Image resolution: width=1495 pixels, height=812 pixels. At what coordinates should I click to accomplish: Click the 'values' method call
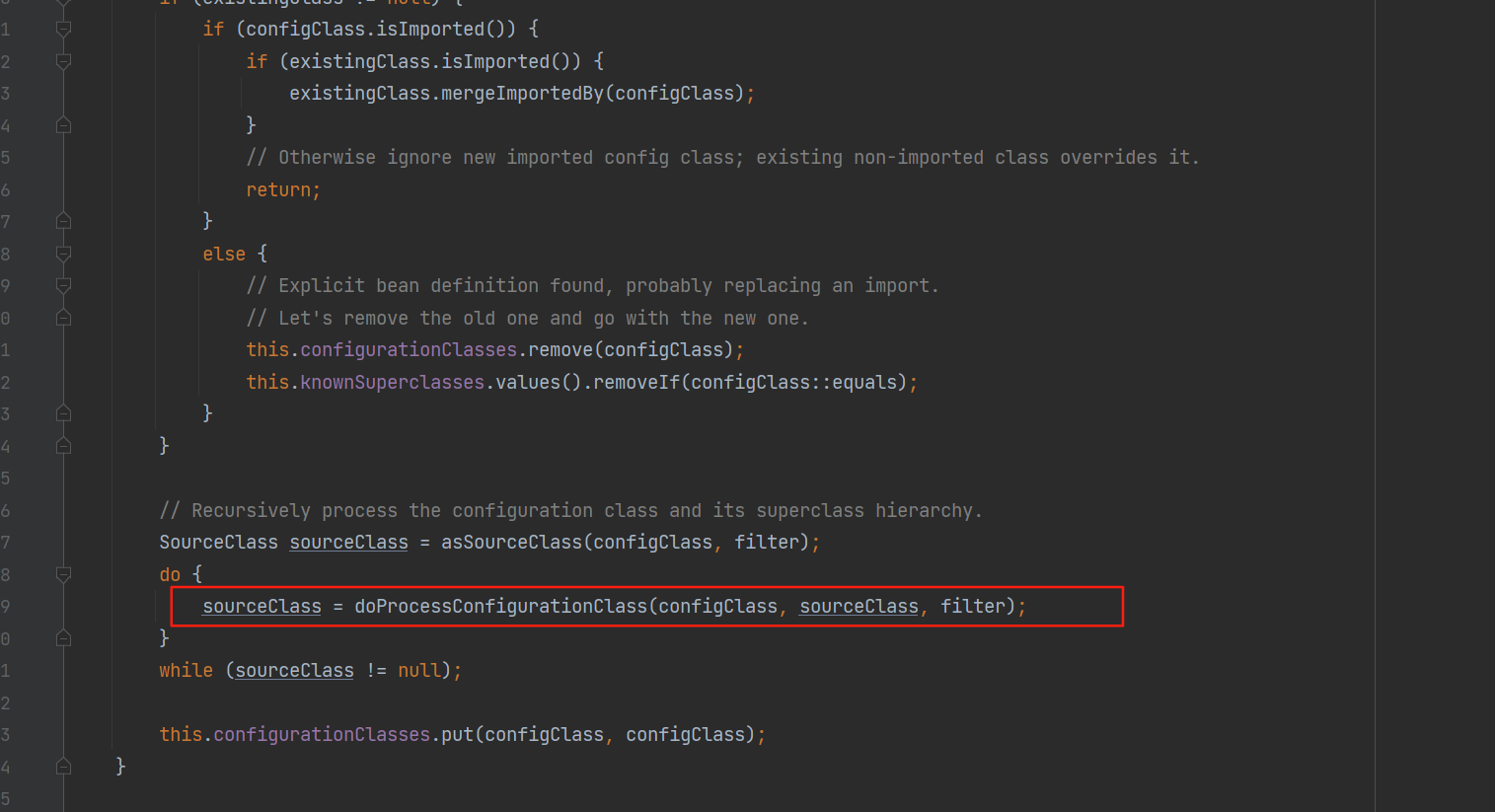pos(528,382)
